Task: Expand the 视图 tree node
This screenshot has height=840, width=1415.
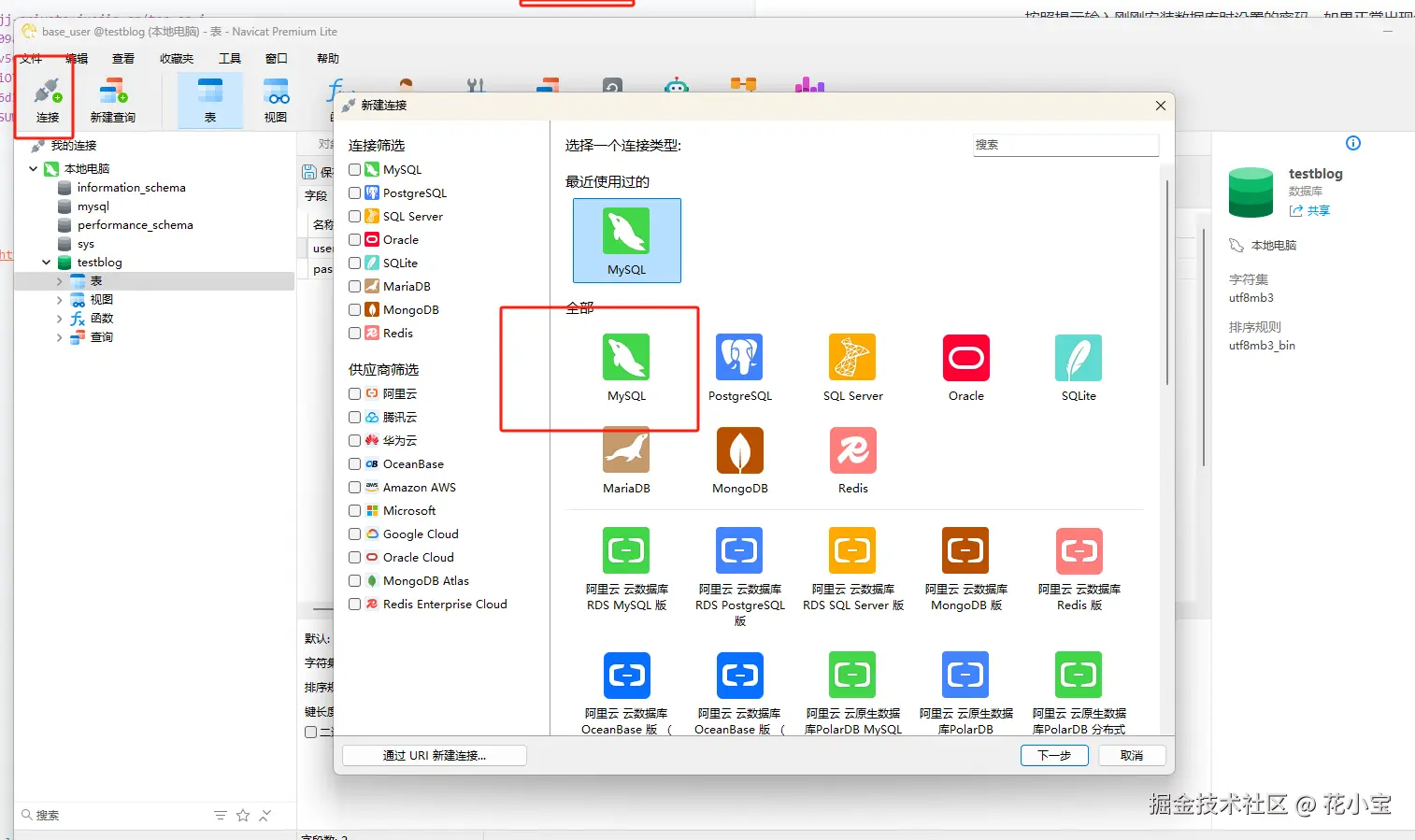Action: (60, 300)
